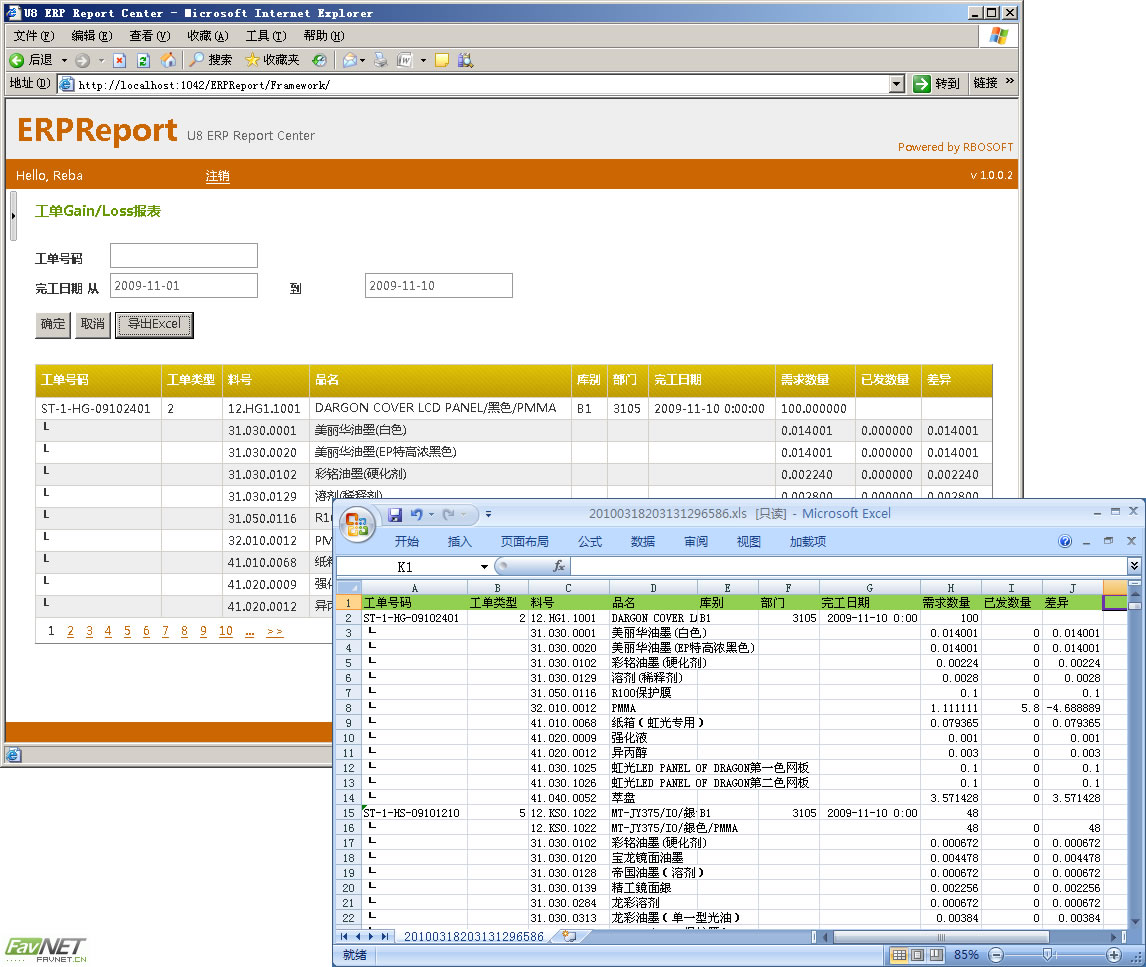Click the 导出Excel button
The height and width of the screenshot is (967, 1146).
[154, 325]
